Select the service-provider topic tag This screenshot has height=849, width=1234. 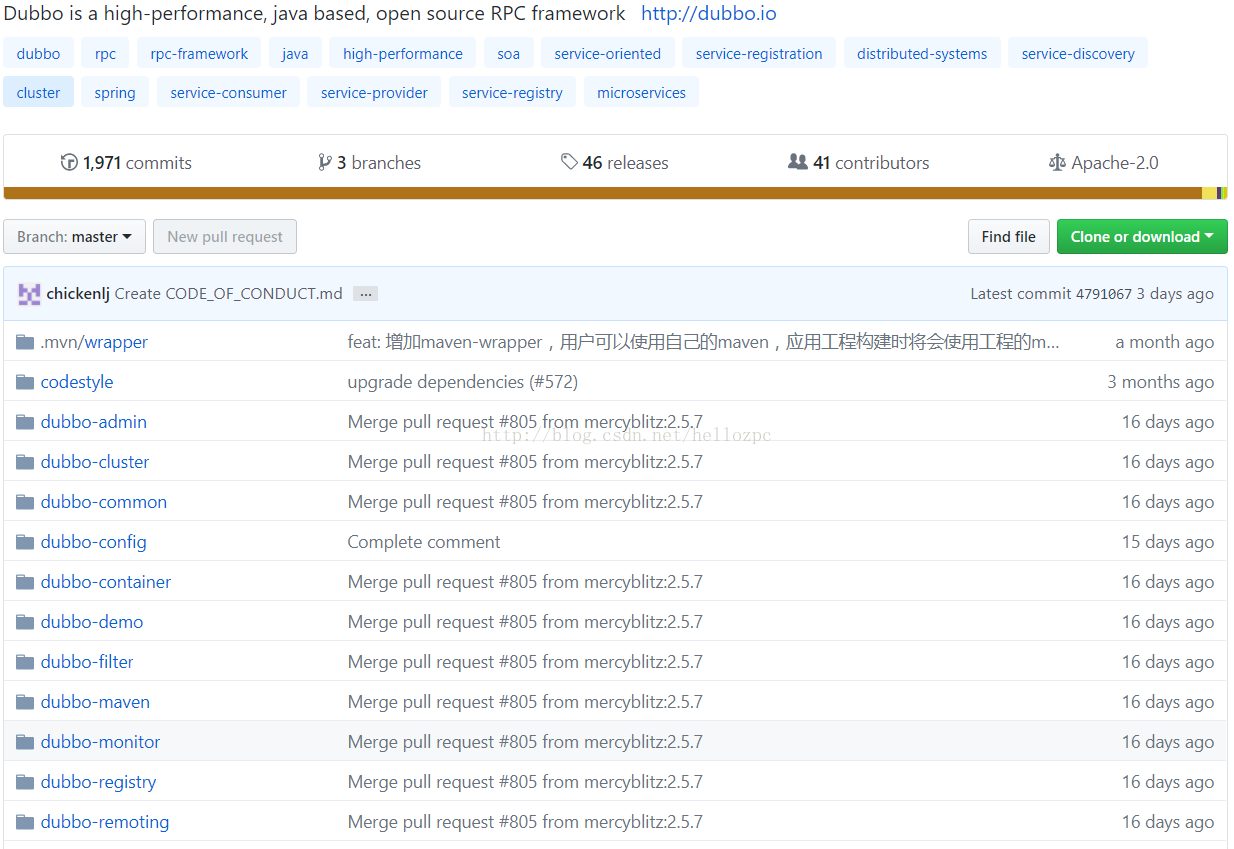(374, 93)
